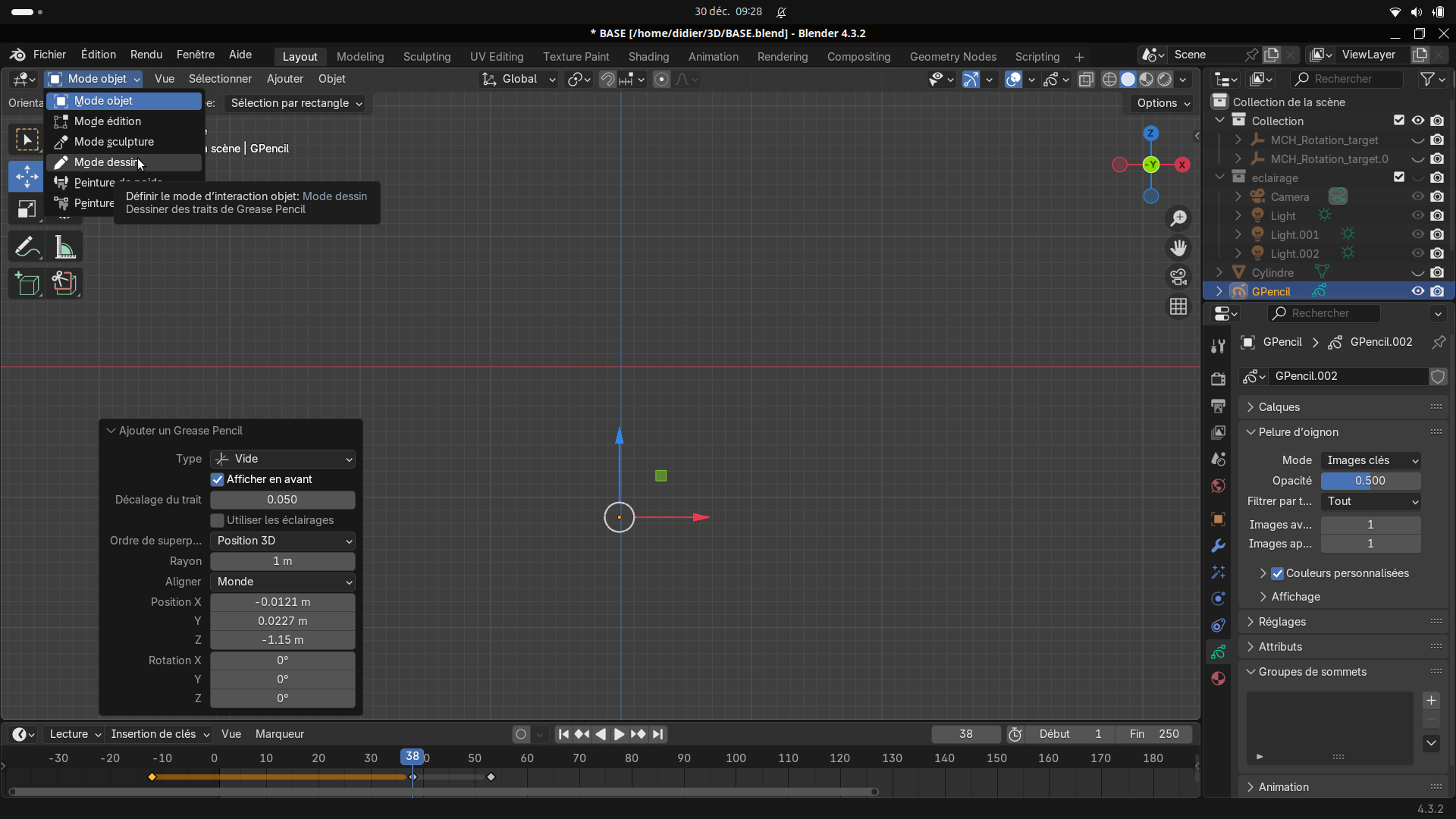Expand Cylindre item in outliner
The width and height of the screenshot is (1456, 819).
click(x=1219, y=272)
